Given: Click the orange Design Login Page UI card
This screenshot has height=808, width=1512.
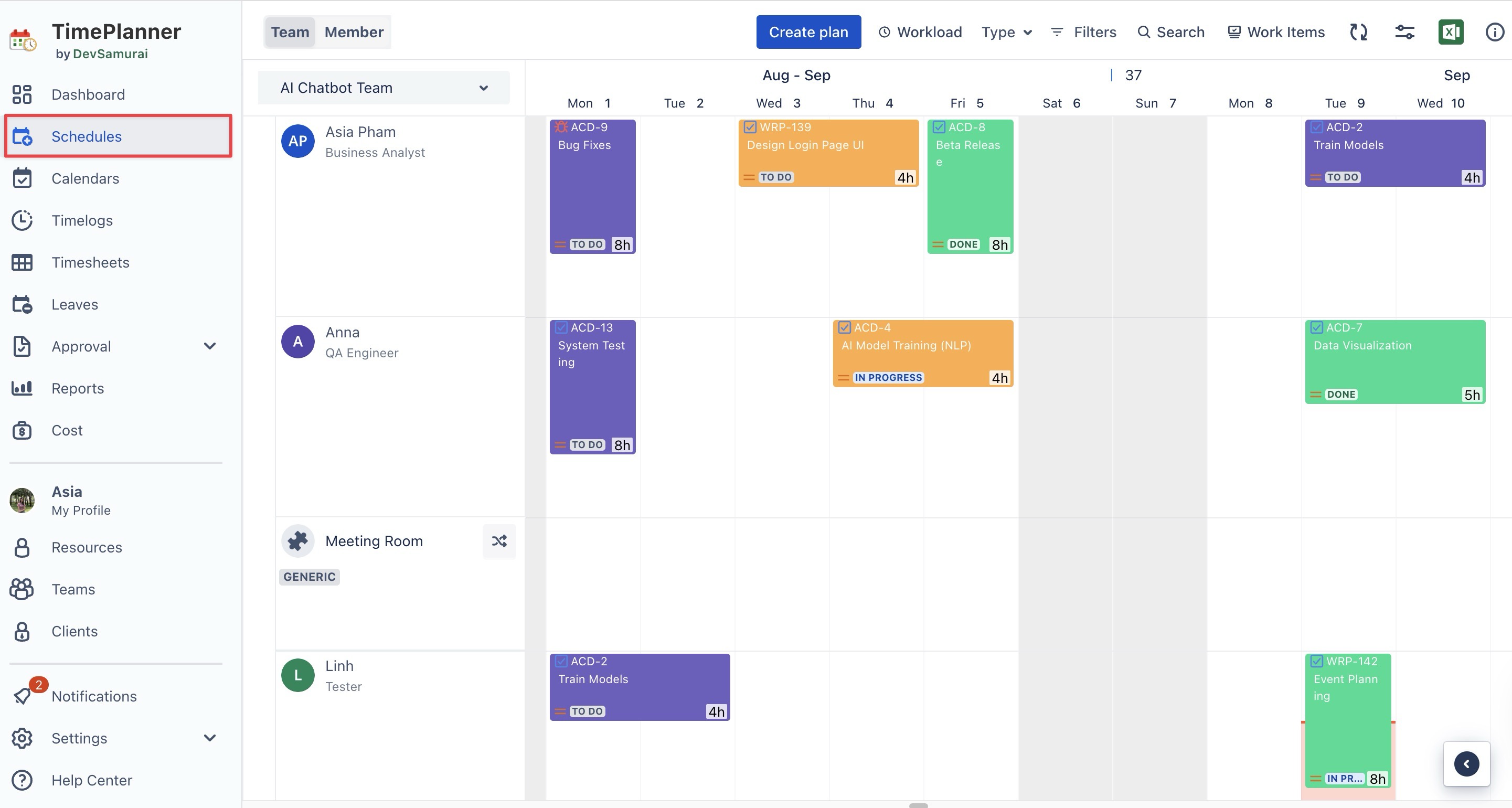Looking at the screenshot, I should (x=827, y=153).
